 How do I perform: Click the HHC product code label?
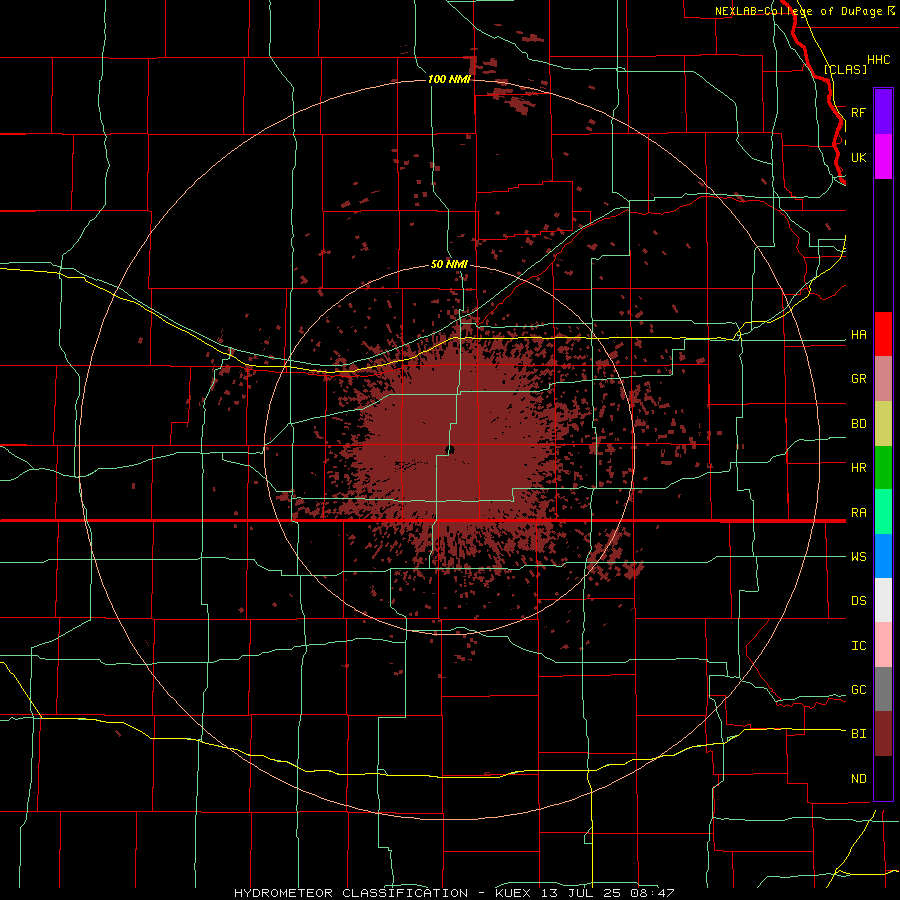(878, 60)
